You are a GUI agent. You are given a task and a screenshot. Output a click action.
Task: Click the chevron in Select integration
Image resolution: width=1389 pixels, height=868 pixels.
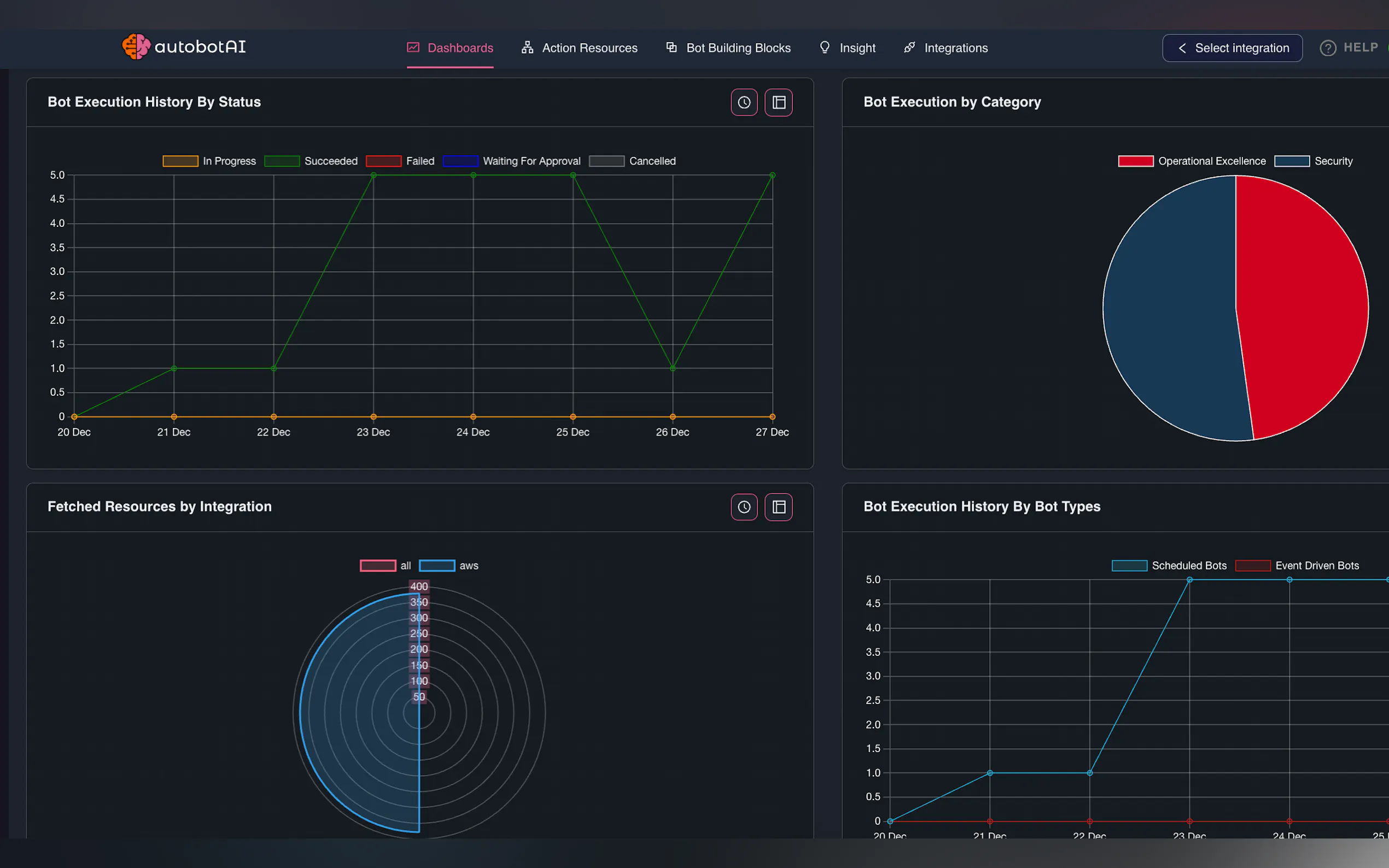[x=1182, y=48]
